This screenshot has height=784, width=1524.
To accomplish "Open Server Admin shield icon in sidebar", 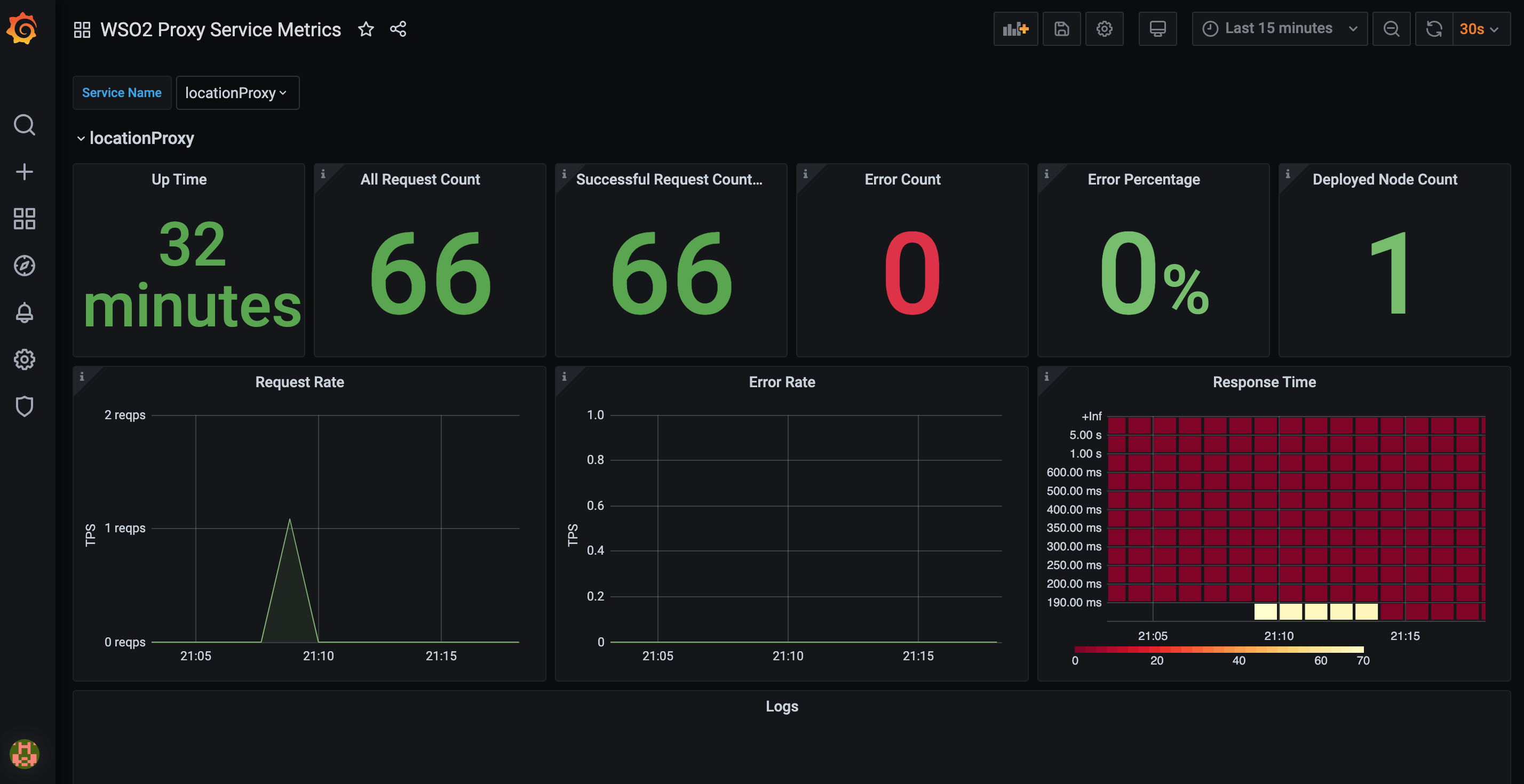I will 24,406.
